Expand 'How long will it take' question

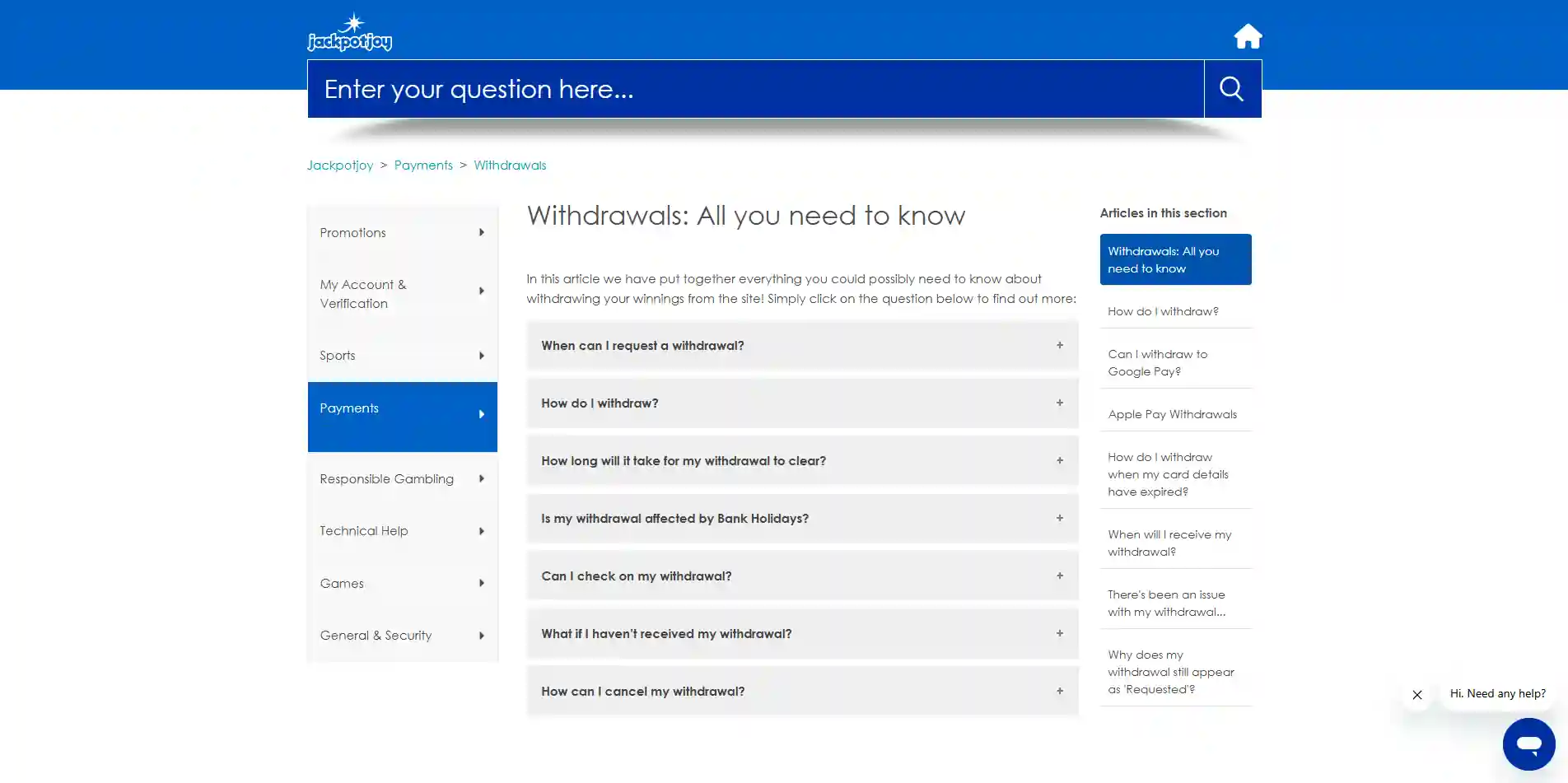tap(803, 461)
